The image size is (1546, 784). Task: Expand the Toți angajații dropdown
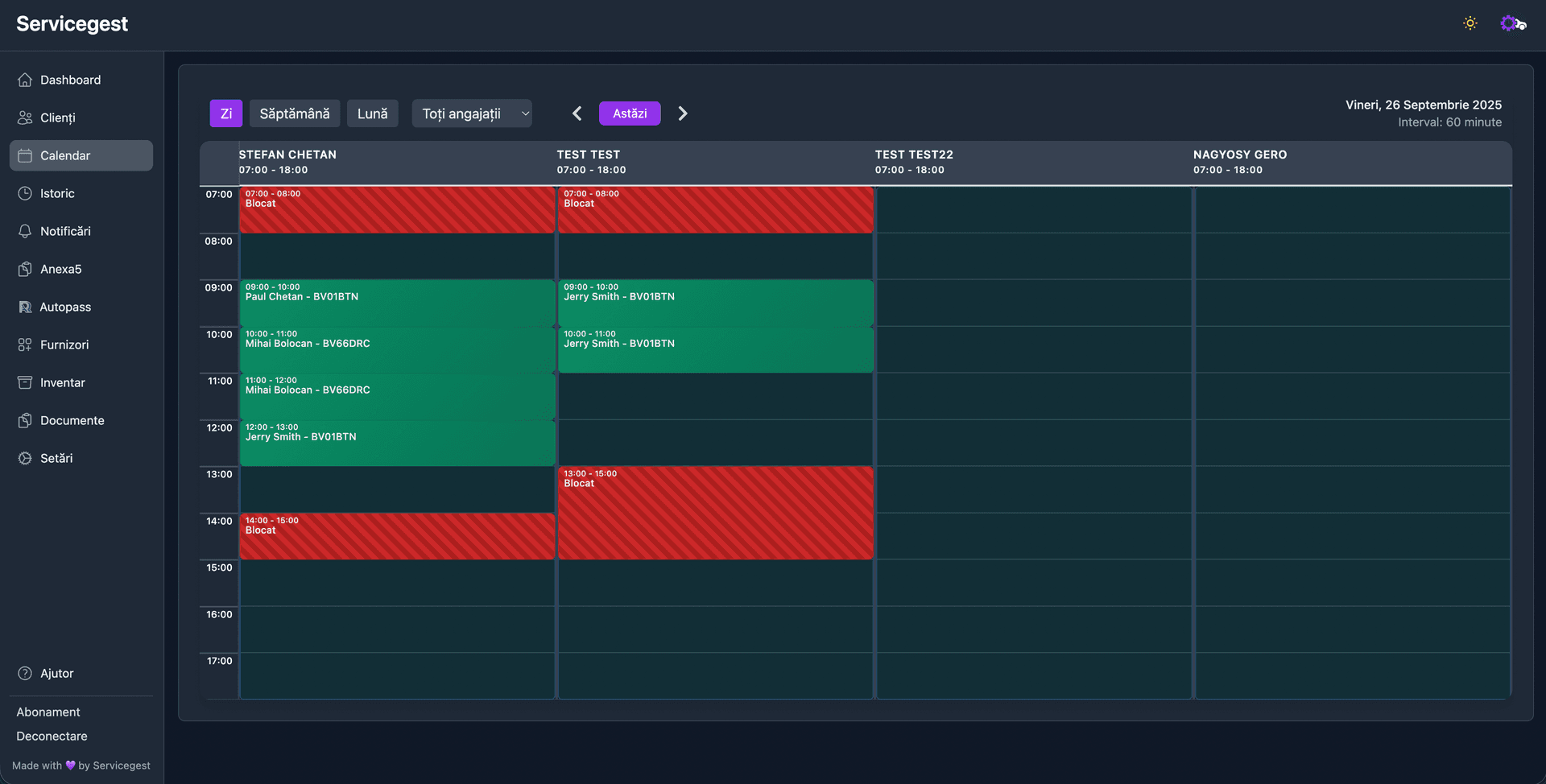472,113
